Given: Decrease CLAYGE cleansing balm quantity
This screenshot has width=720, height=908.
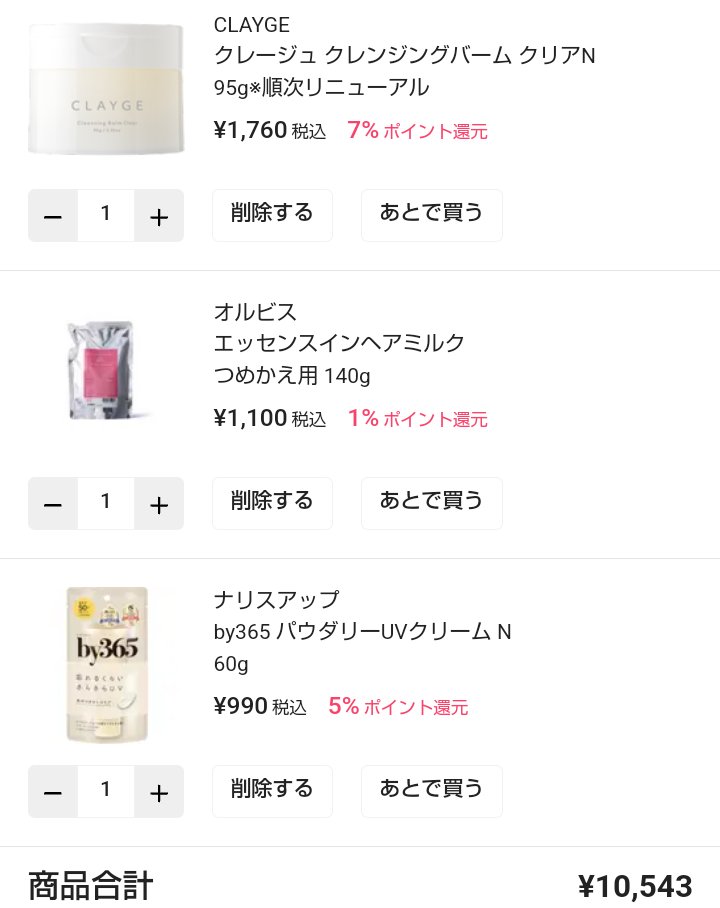Looking at the screenshot, I should [x=53, y=216].
